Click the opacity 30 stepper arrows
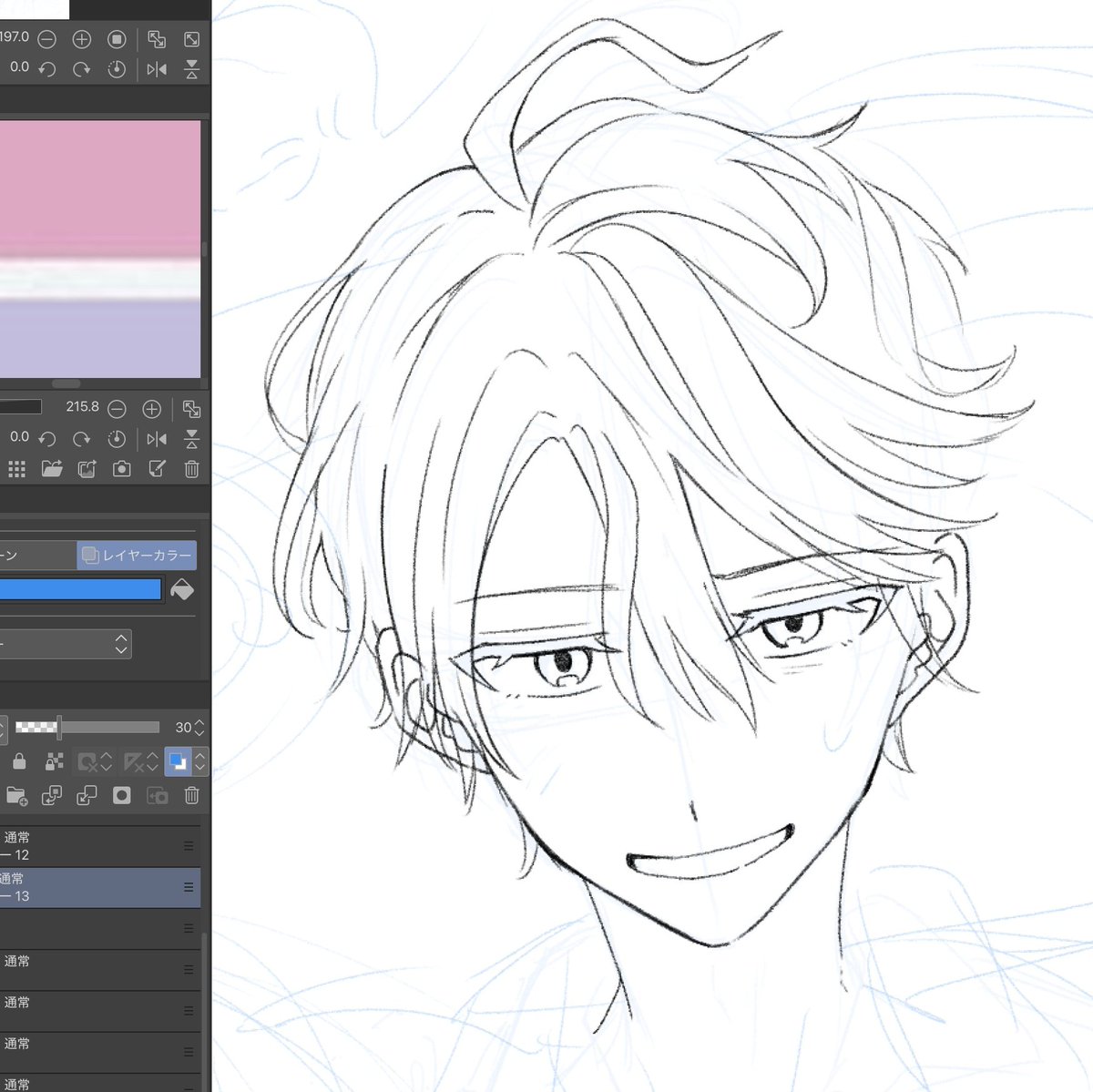Viewport: 1093px width, 1092px height. (x=199, y=727)
